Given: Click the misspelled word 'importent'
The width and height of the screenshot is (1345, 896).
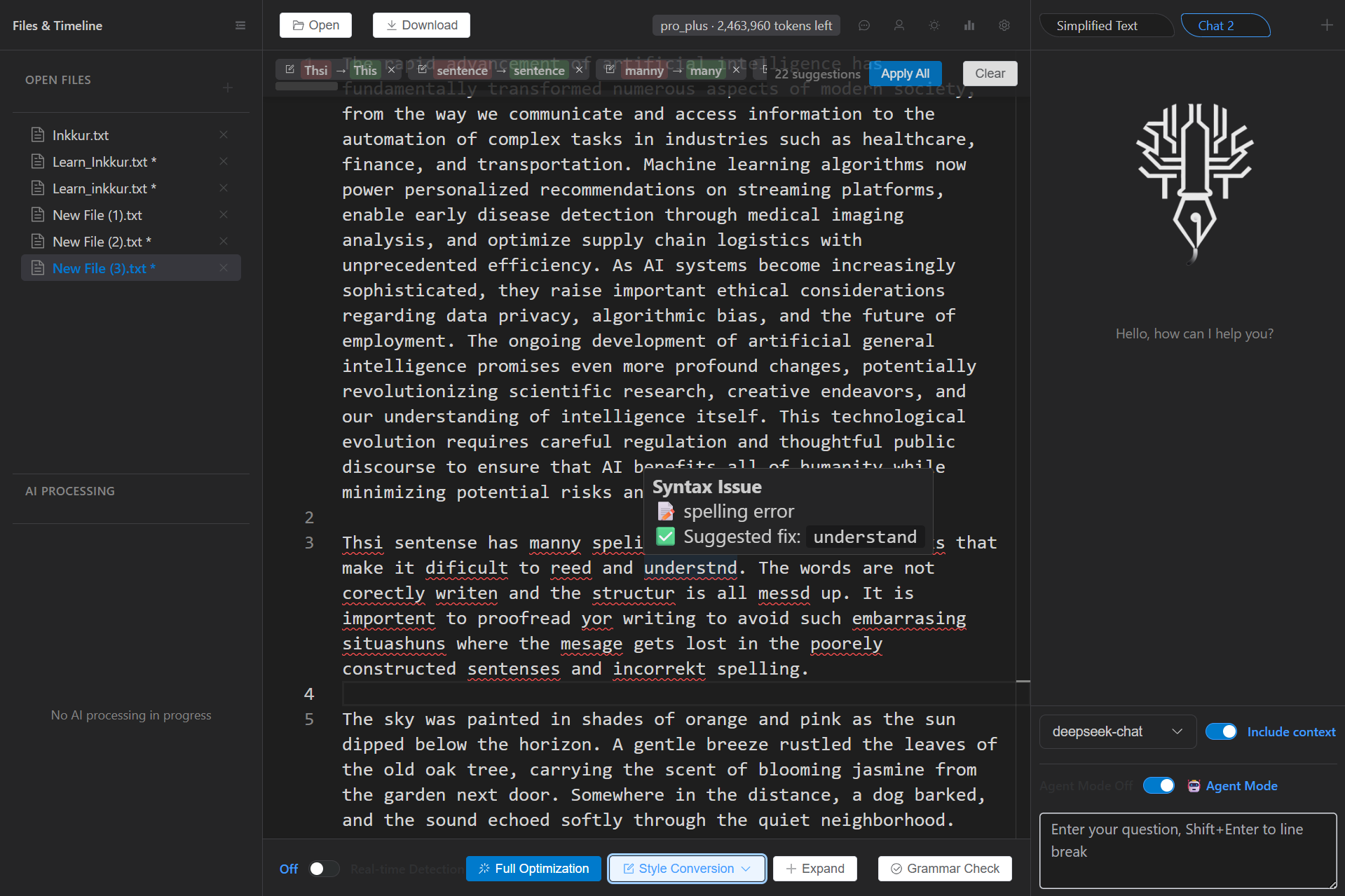Looking at the screenshot, I should pyautogui.click(x=388, y=618).
